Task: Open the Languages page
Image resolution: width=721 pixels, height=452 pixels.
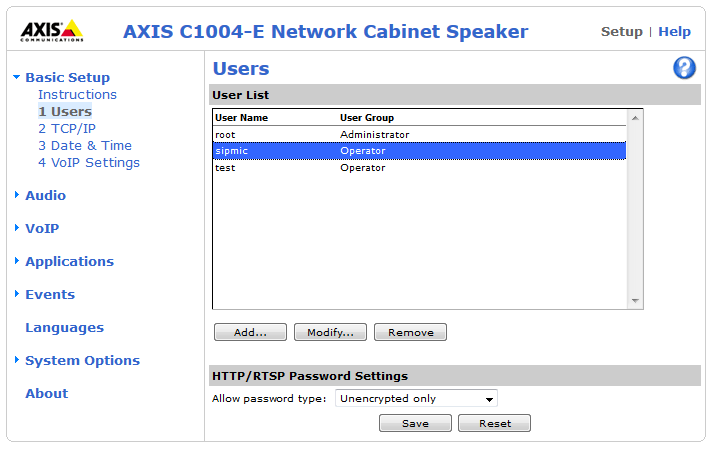Action: tap(64, 327)
